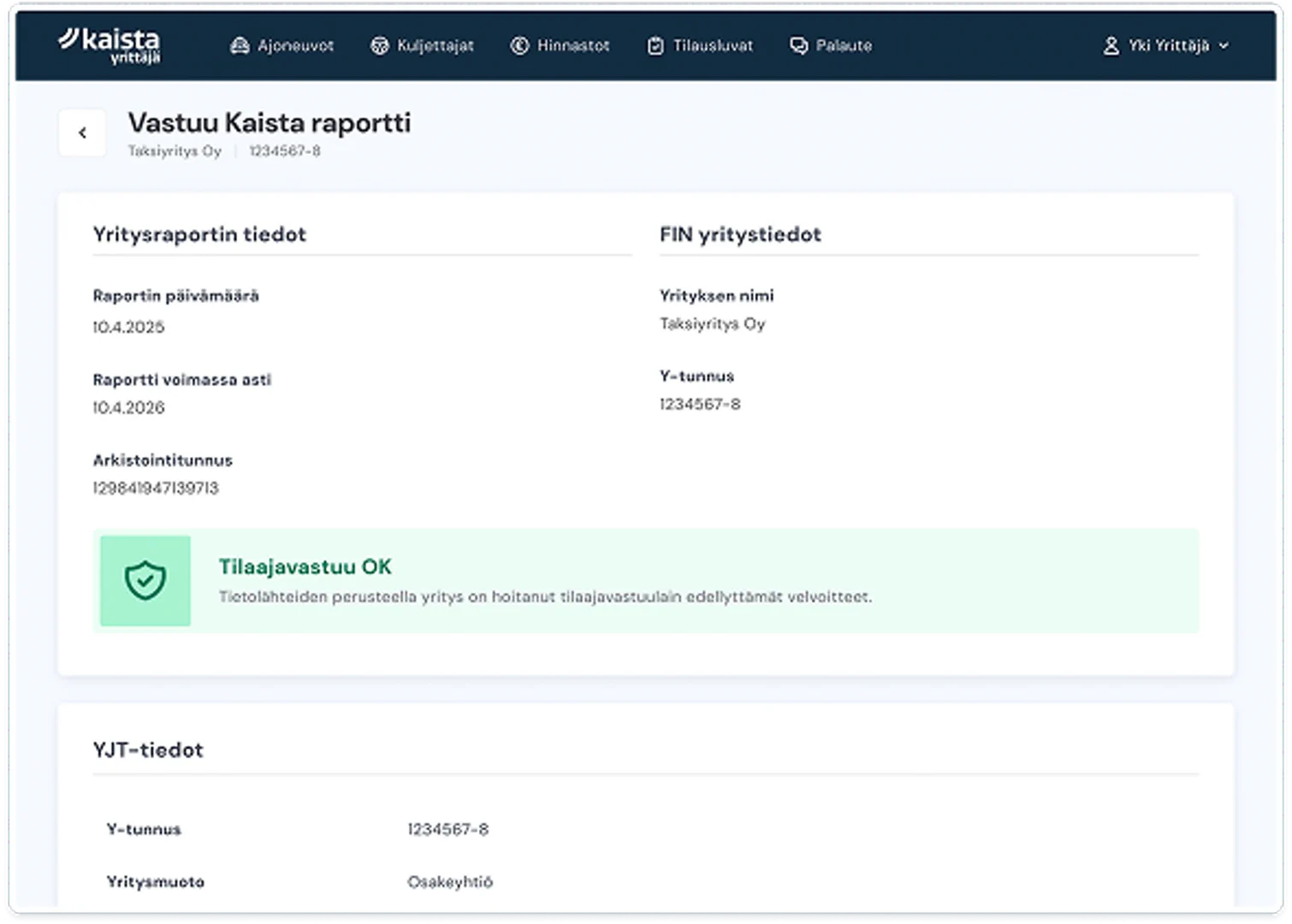
Task: Click Taksiyritys Oy under the page title
Action: coord(175,151)
